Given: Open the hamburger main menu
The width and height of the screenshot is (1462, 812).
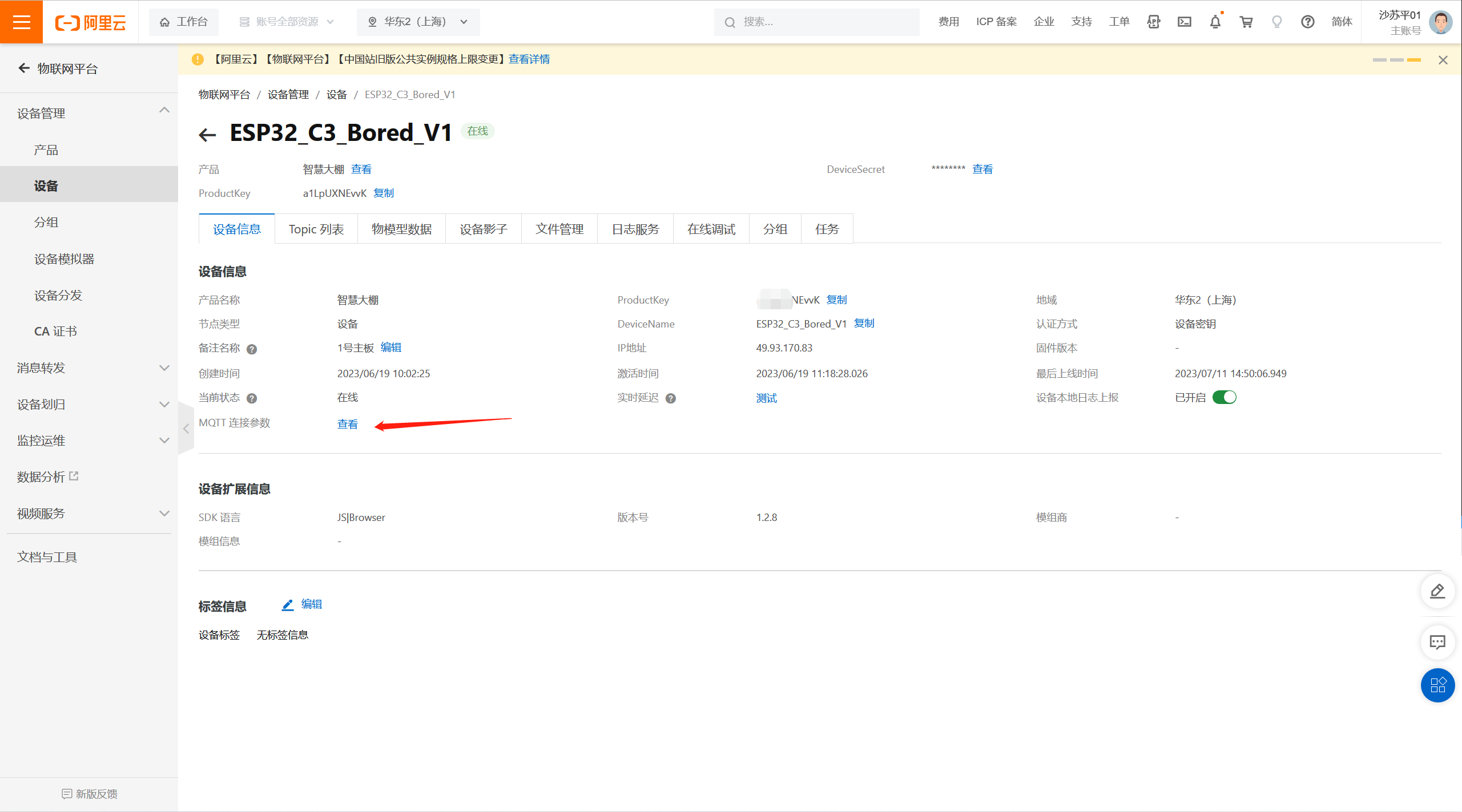Looking at the screenshot, I should [x=21, y=22].
